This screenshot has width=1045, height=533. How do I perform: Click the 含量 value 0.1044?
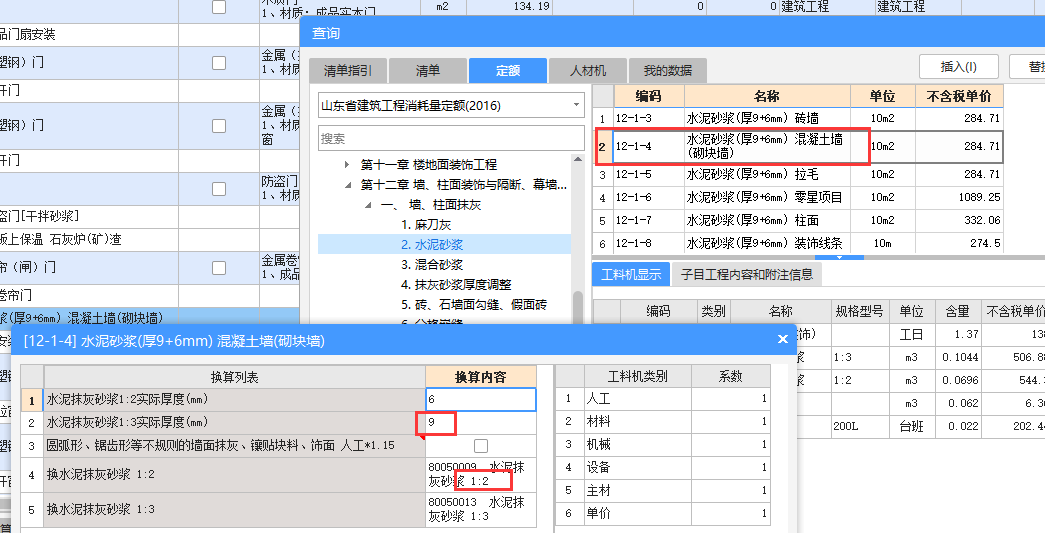pos(960,357)
